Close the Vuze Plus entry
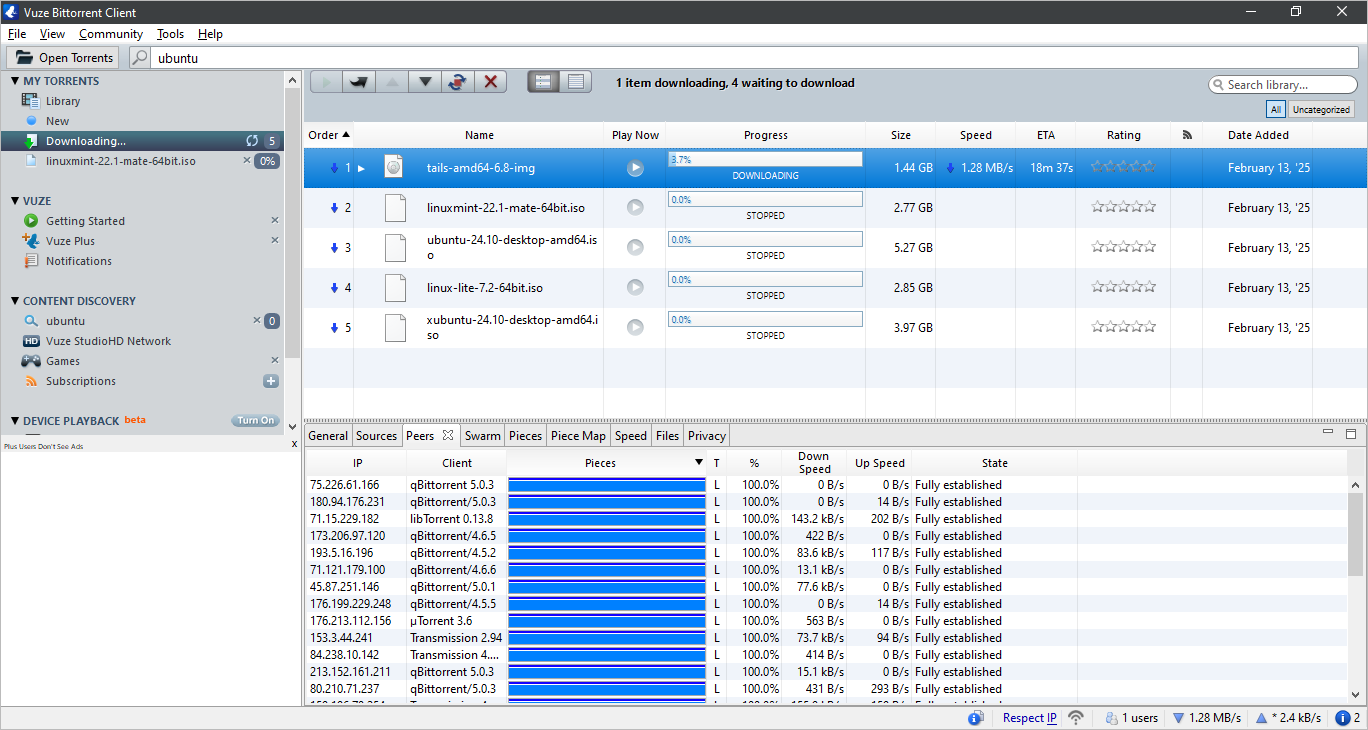 pyautogui.click(x=275, y=240)
